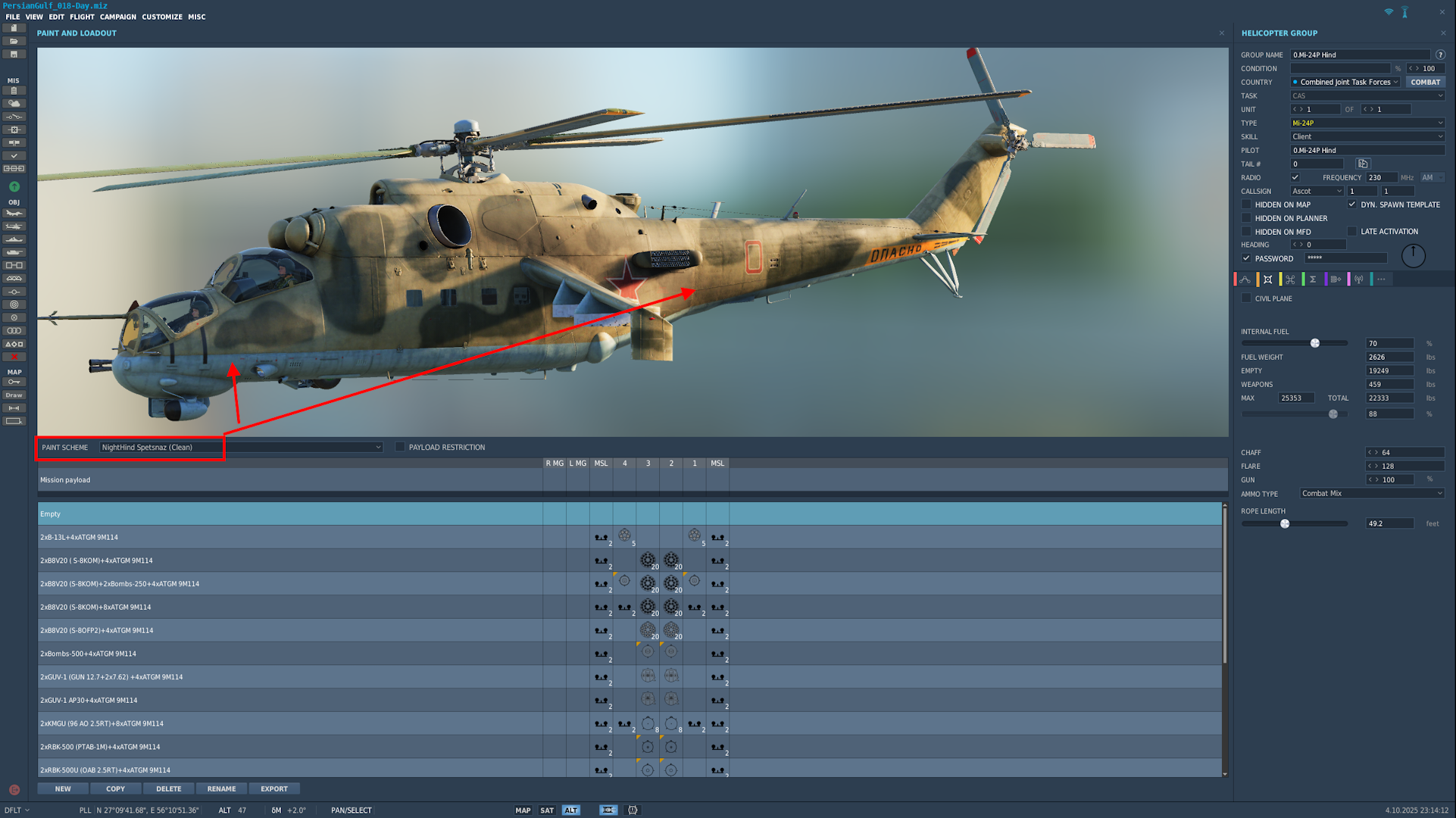Screen dimensions: 1456x818
Task: Toggle the Hidden on Map checkbox
Action: [1247, 204]
